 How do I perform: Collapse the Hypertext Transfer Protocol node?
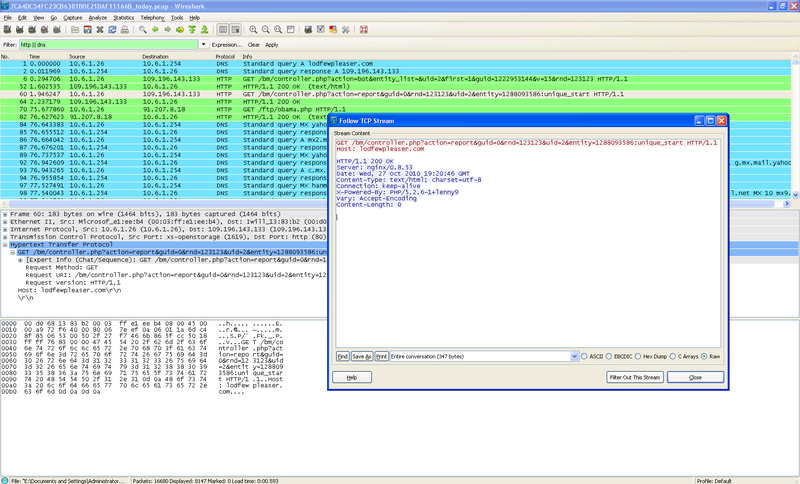coord(5,245)
